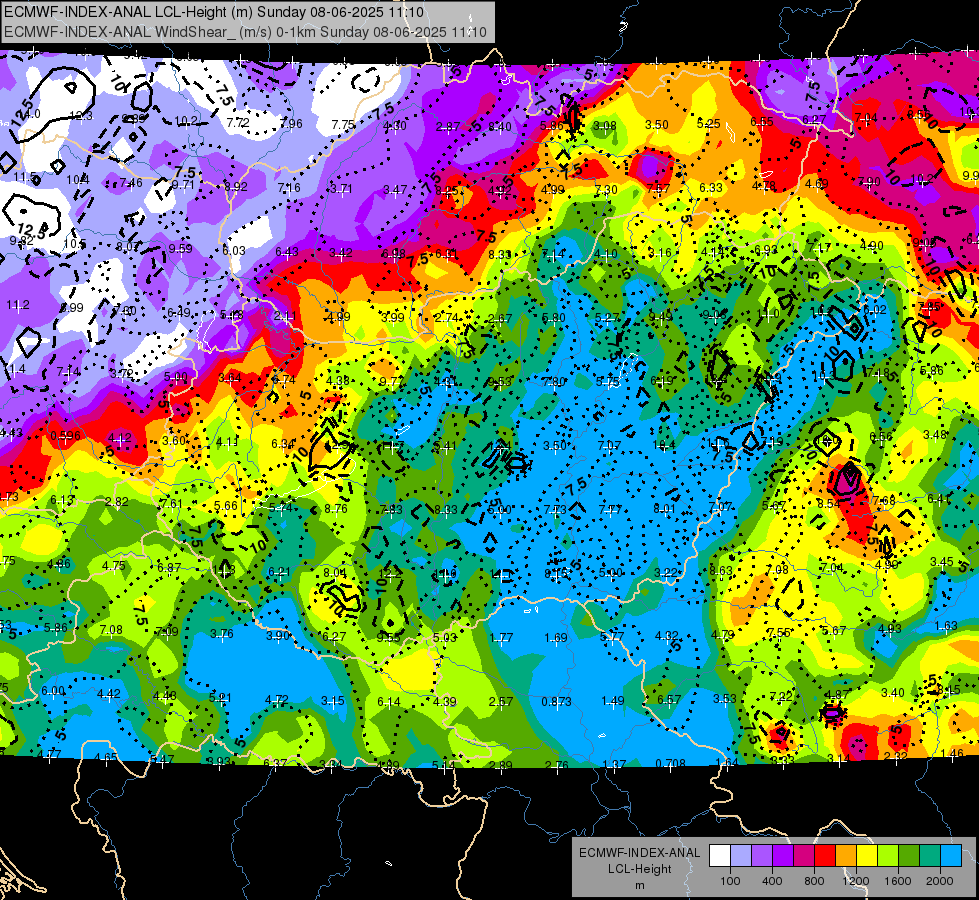Click the map value 1.63

click(x=946, y=625)
